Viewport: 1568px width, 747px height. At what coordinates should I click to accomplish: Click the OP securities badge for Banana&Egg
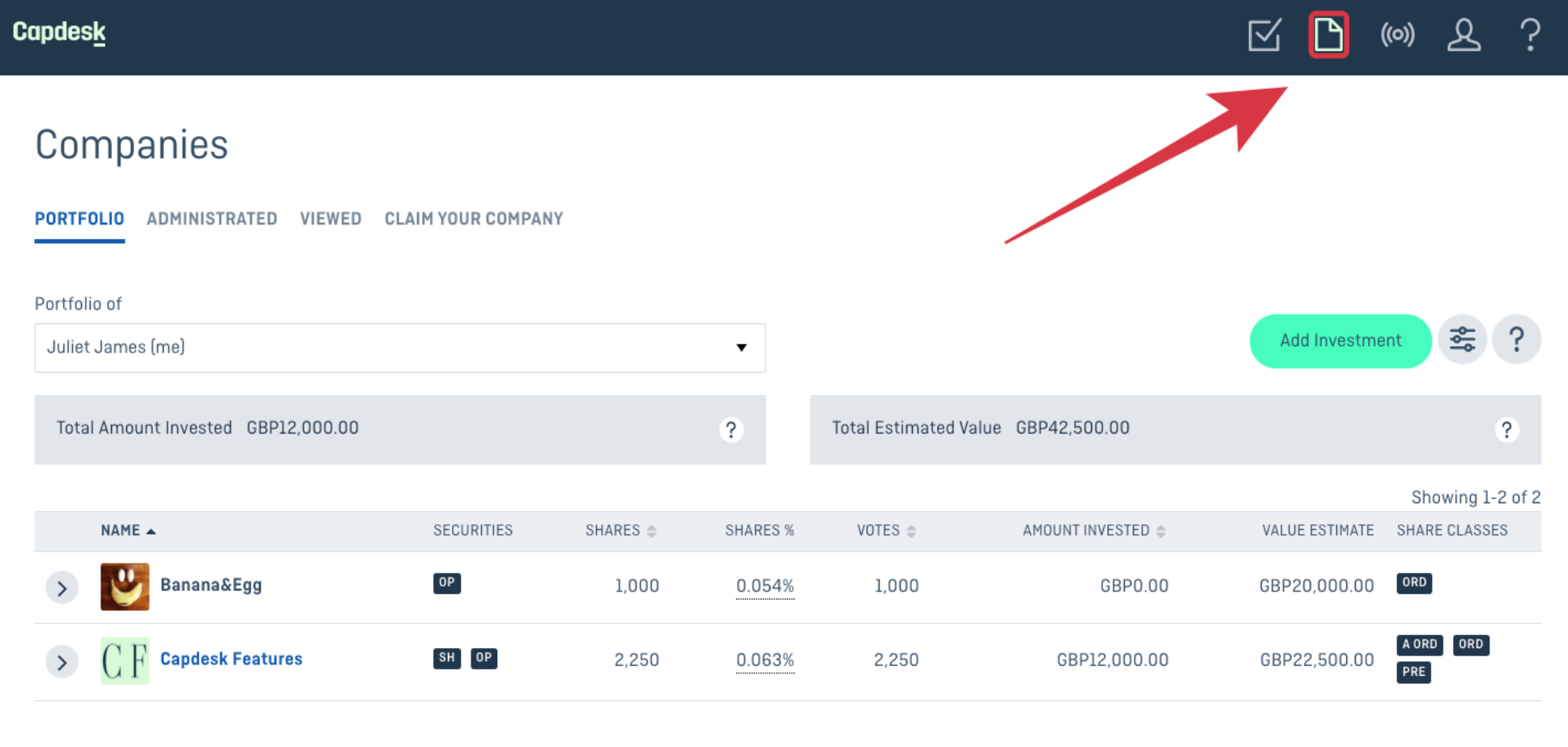point(447,583)
